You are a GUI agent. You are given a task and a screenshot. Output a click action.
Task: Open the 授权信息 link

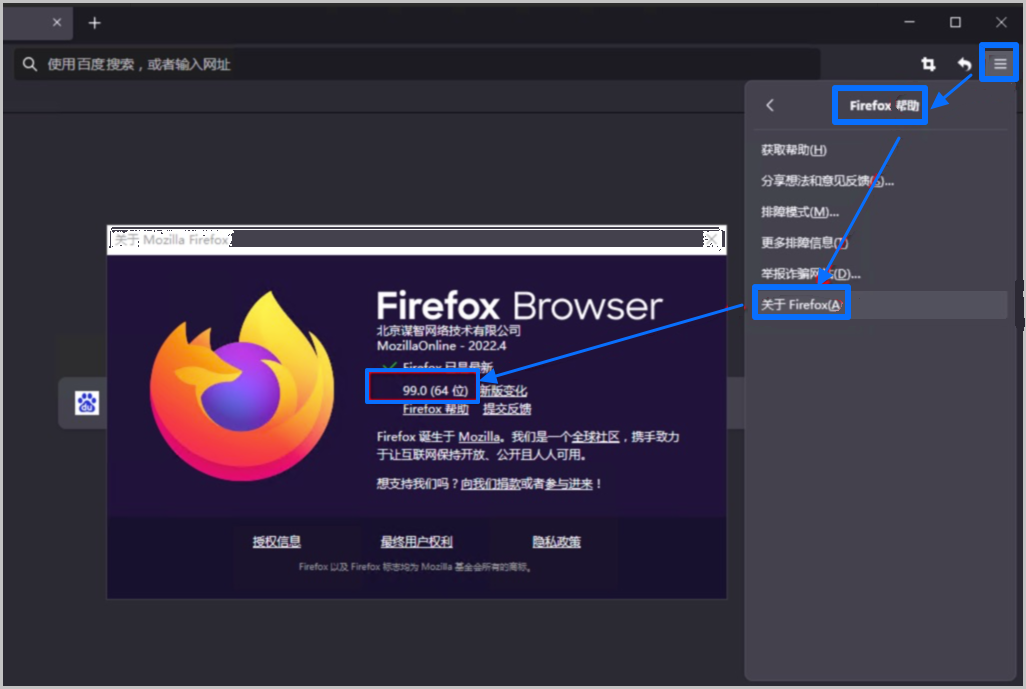pyautogui.click(x=277, y=541)
